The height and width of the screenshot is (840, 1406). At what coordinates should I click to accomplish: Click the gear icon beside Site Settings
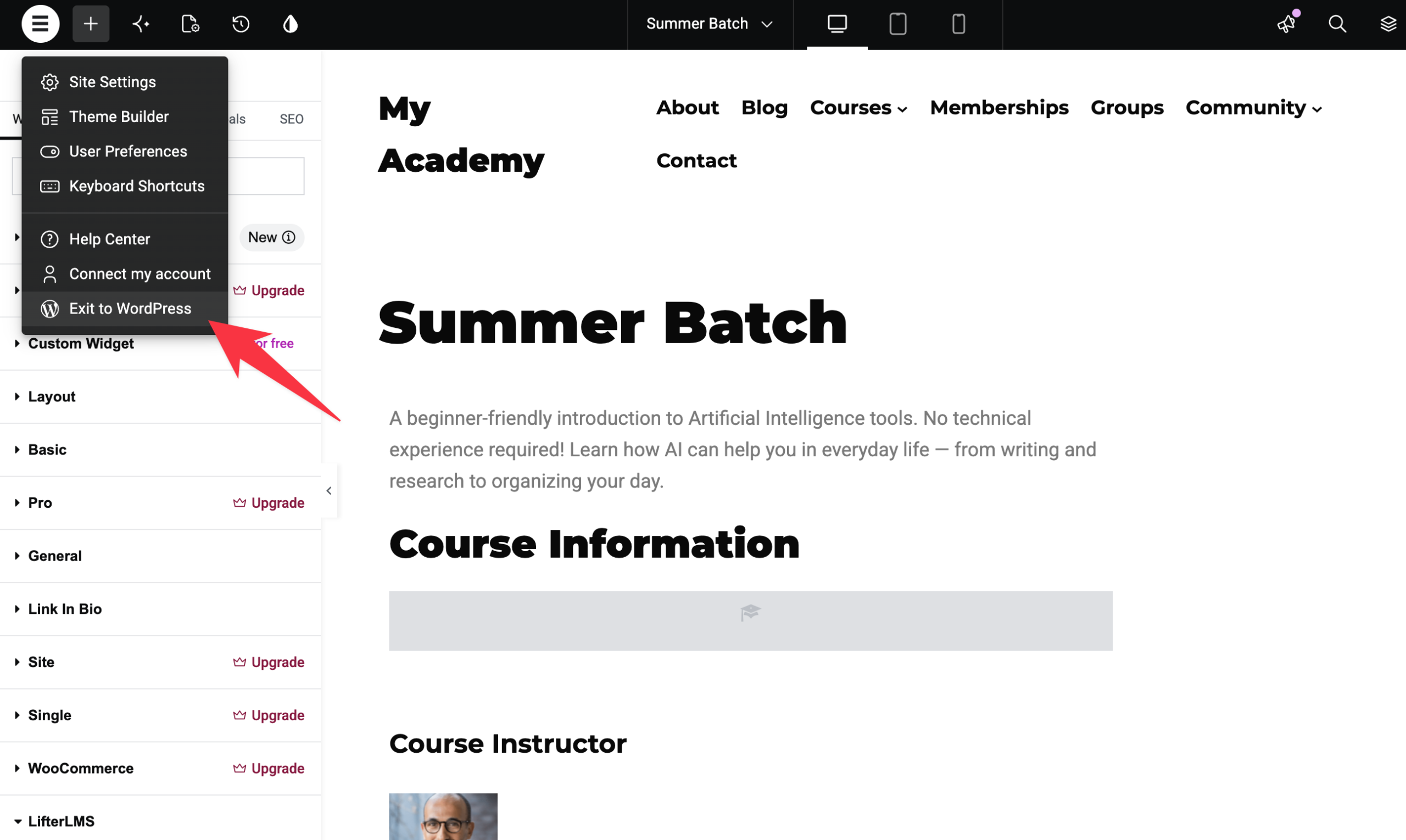coord(50,82)
